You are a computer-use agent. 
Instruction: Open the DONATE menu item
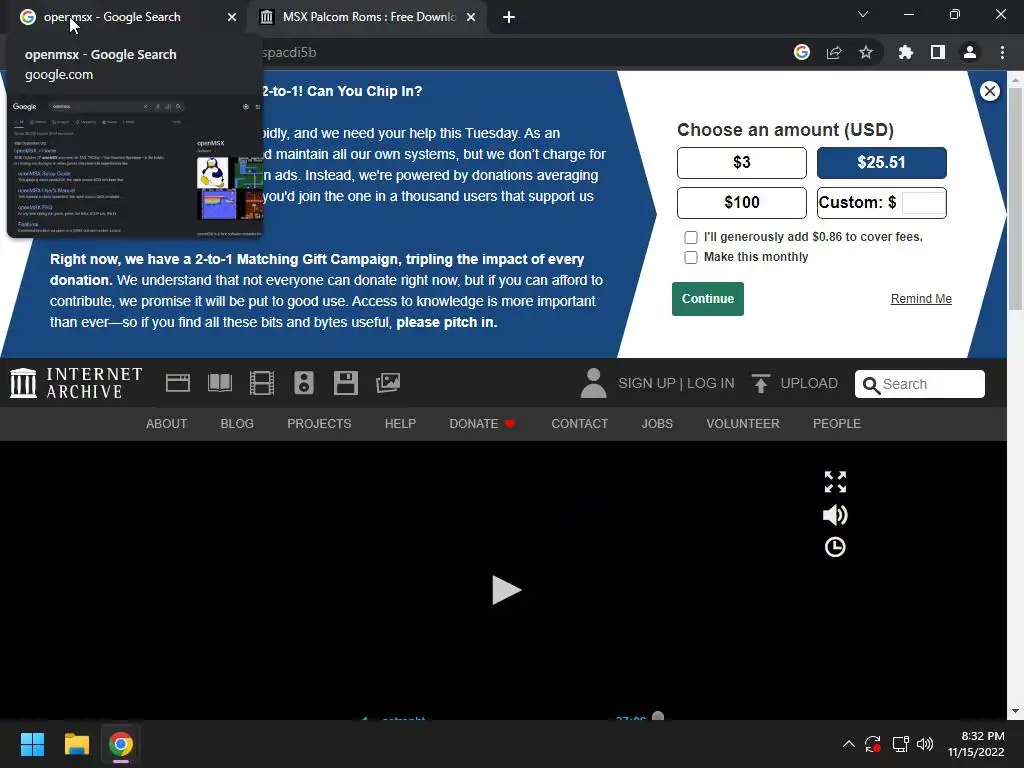coord(483,424)
